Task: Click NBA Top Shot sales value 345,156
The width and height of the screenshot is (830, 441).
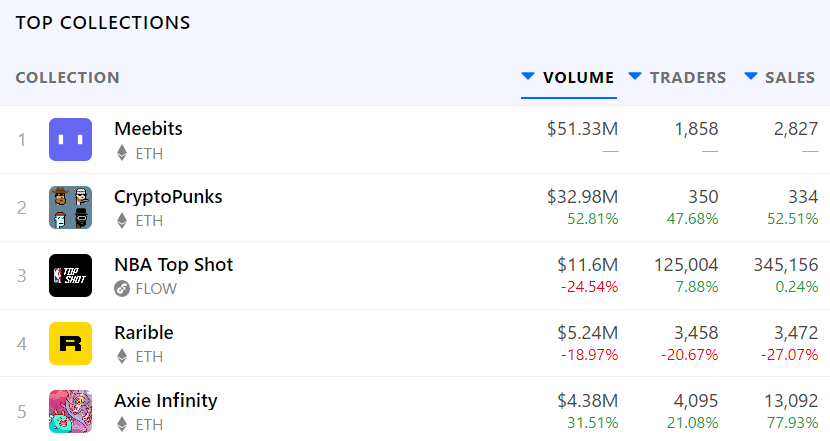Action: 786,265
